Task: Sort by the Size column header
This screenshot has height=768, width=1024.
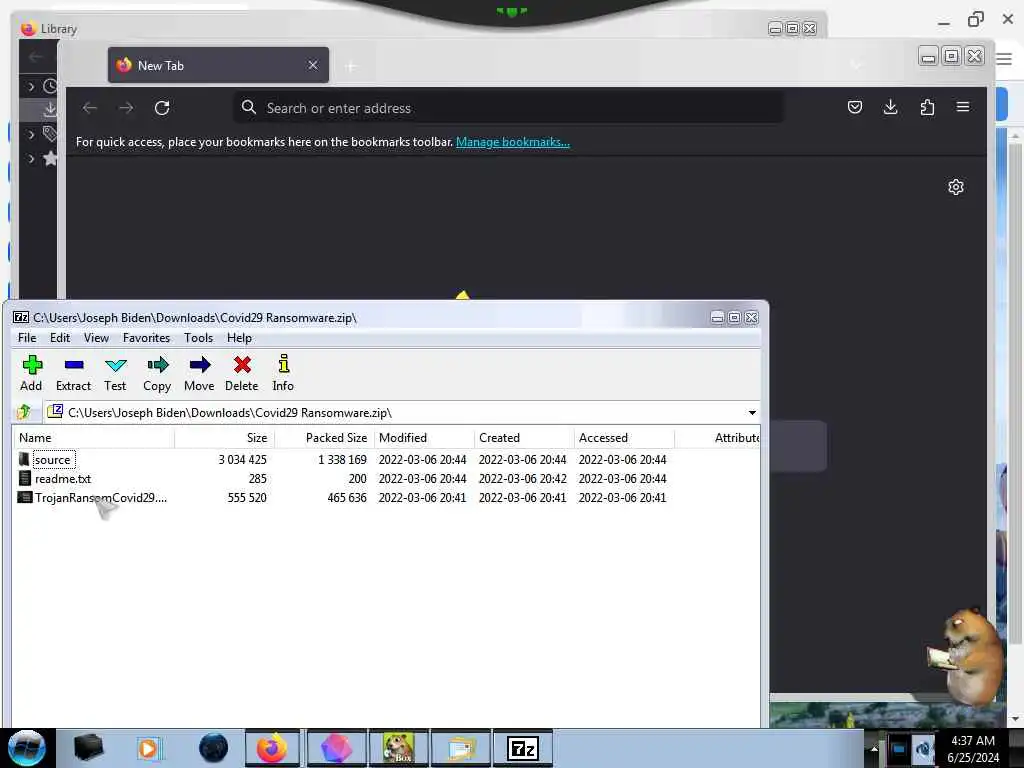Action: click(x=225, y=438)
